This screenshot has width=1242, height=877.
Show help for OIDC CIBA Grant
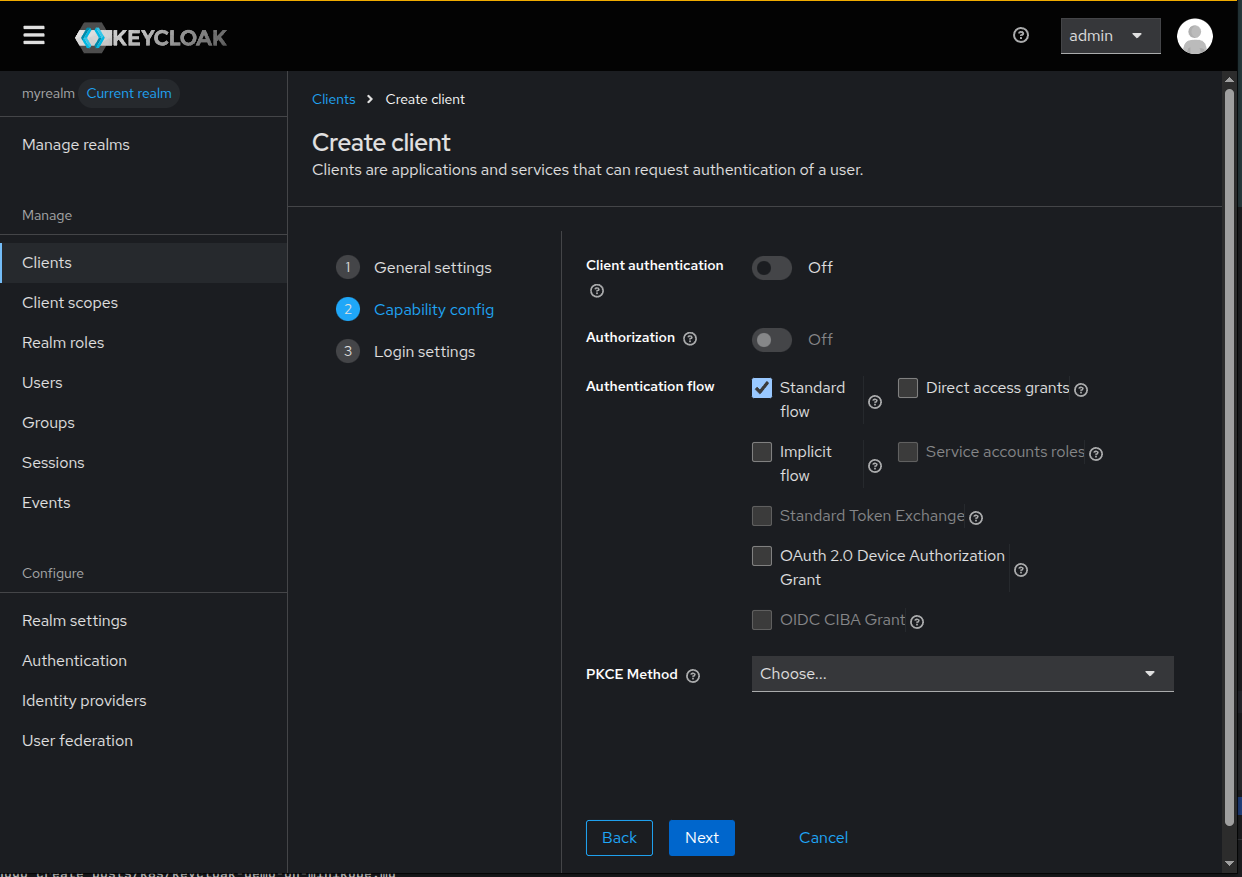click(917, 622)
